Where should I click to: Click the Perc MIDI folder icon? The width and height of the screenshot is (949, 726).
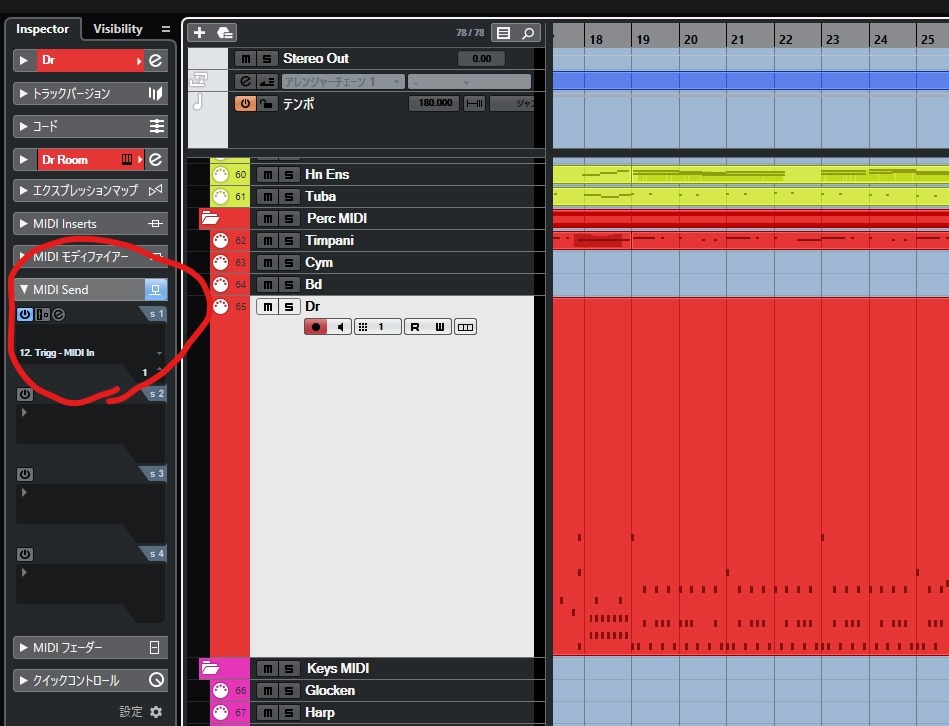[210, 218]
